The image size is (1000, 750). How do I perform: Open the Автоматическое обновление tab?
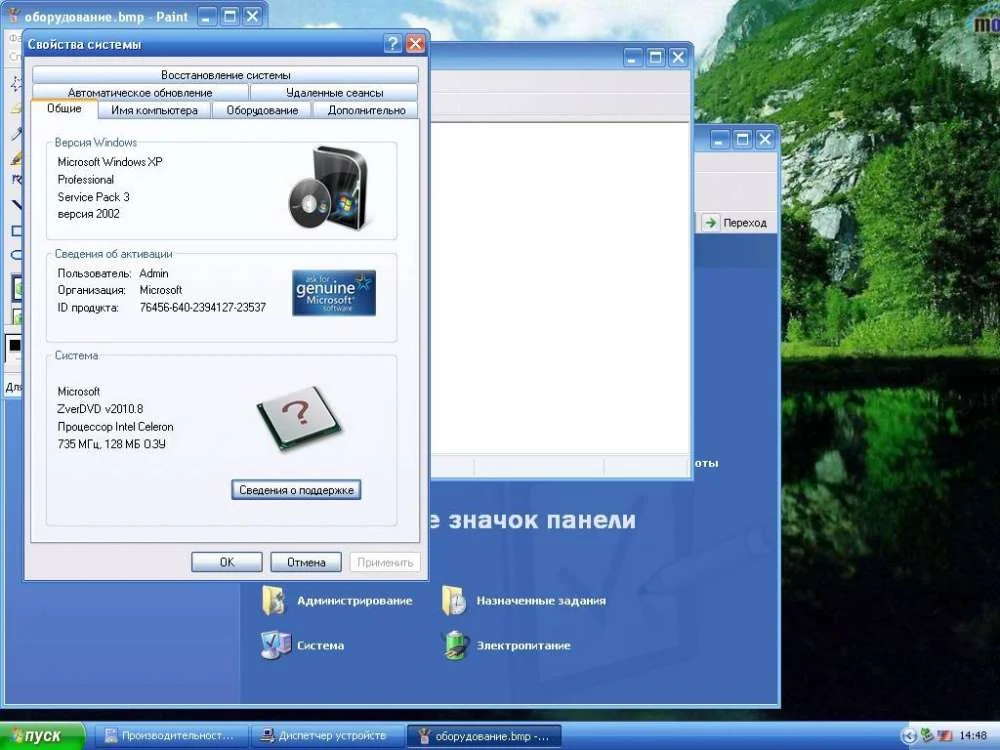(140, 92)
